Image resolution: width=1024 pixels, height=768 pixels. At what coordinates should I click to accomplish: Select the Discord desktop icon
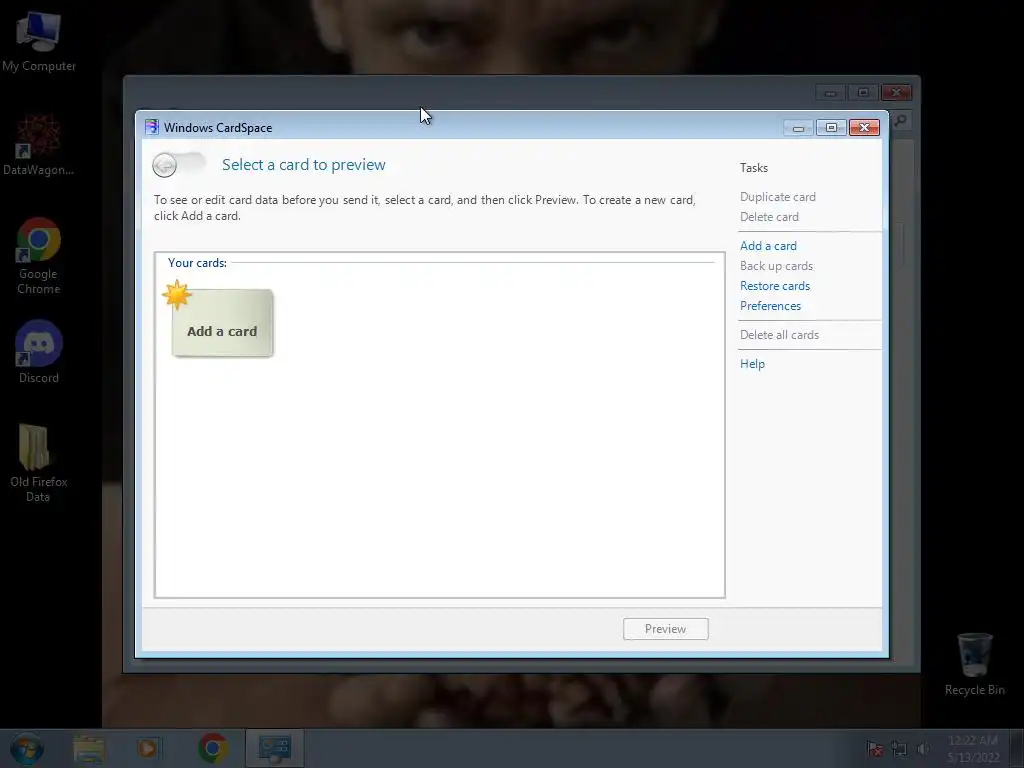(39, 351)
